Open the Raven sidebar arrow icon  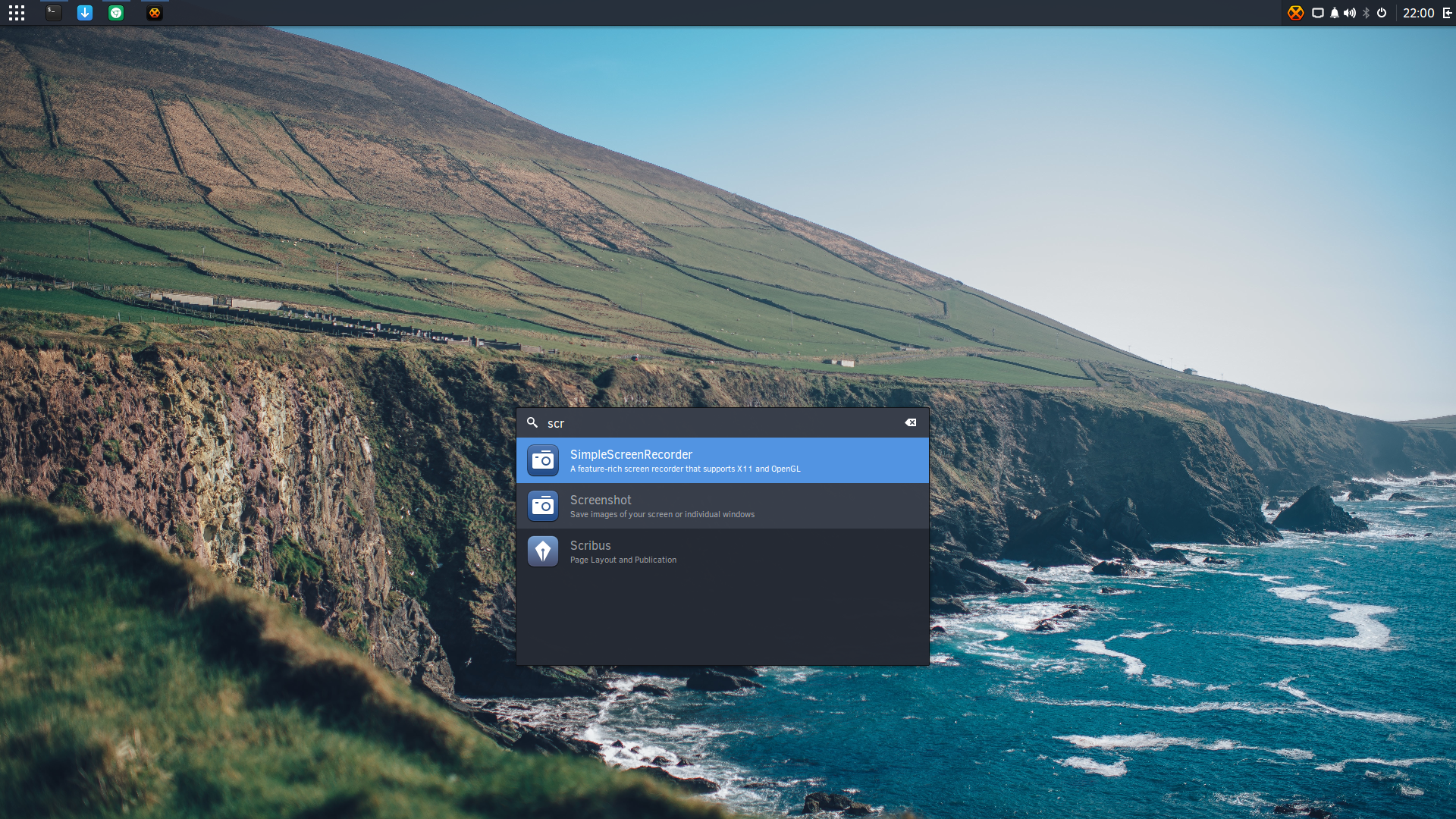[x=1447, y=13]
